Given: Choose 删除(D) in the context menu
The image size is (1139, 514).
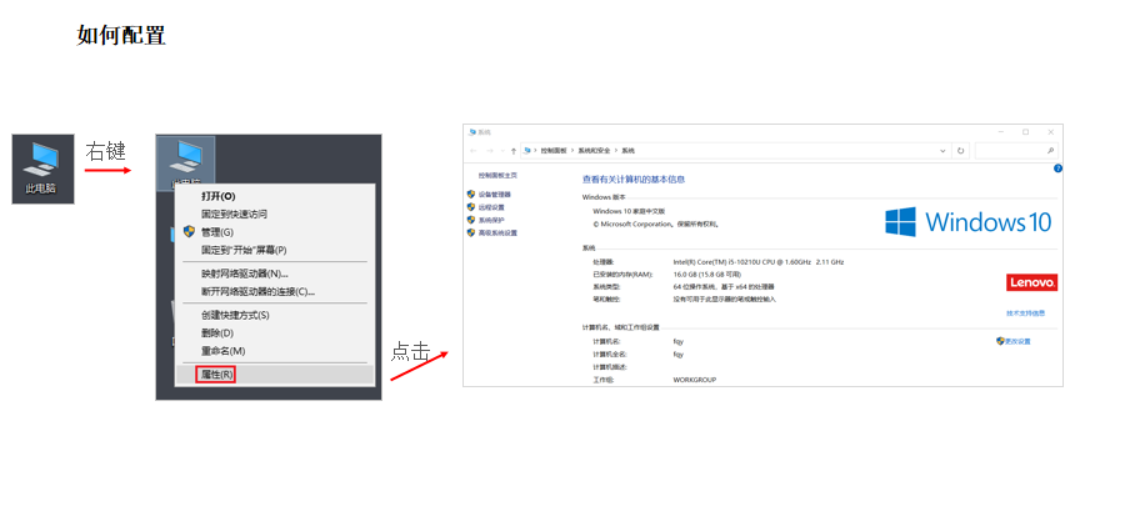Looking at the screenshot, I should (275, 333).
